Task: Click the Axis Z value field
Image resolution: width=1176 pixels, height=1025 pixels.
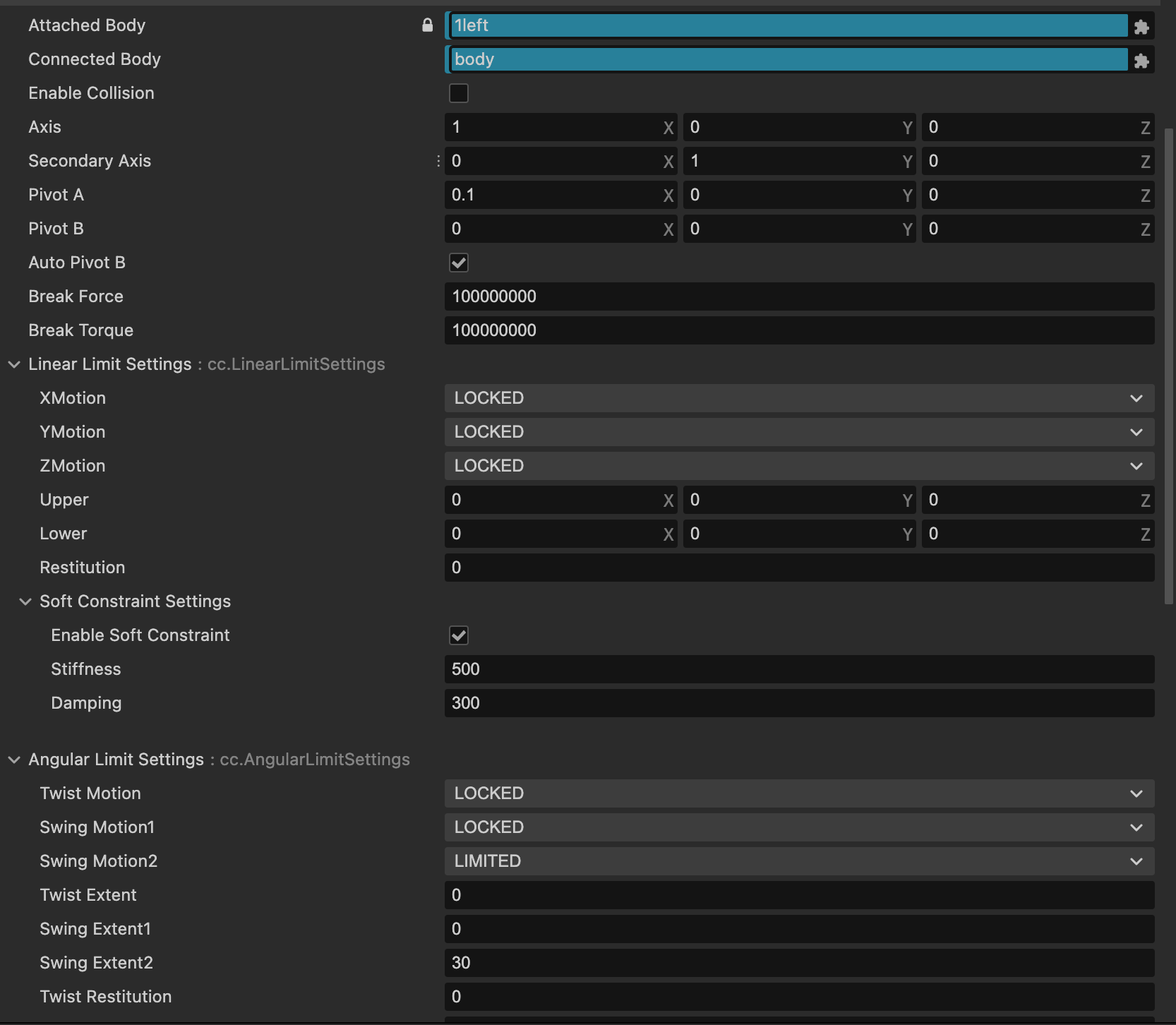Action: (x=1038, y=127)
